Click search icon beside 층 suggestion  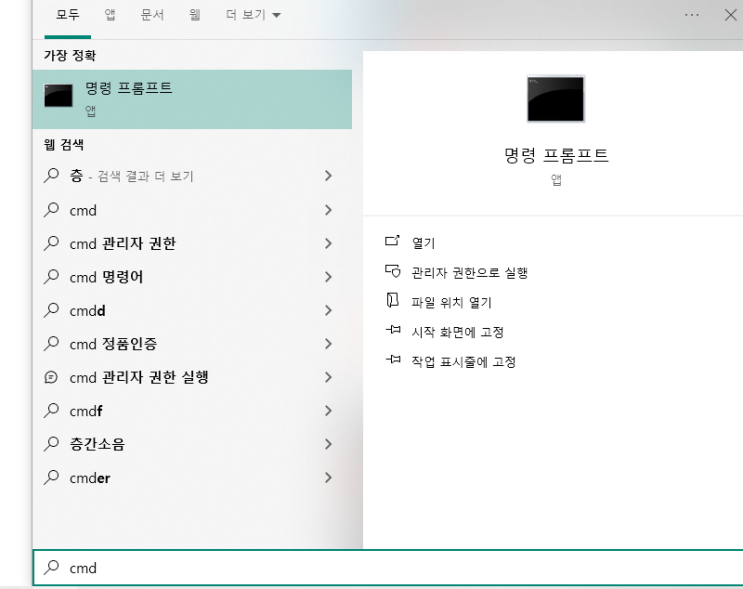(51, 175)
